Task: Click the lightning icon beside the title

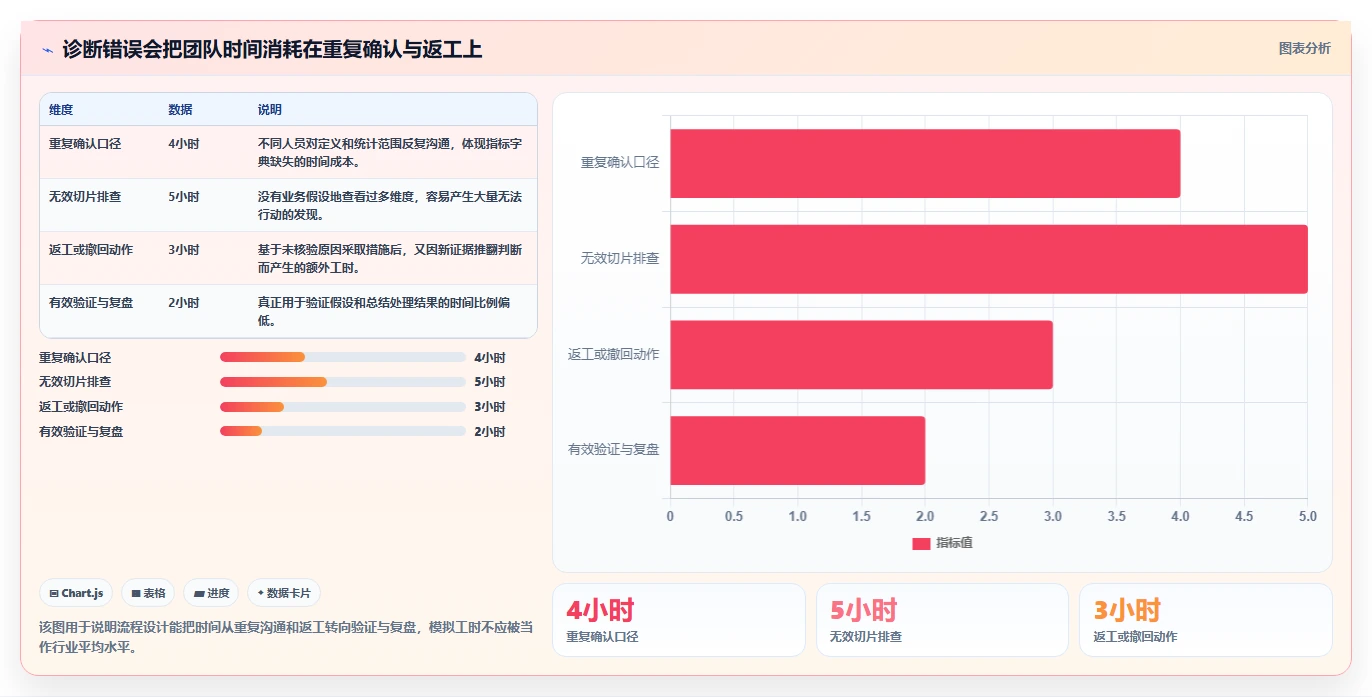Action: click(47, 50)
